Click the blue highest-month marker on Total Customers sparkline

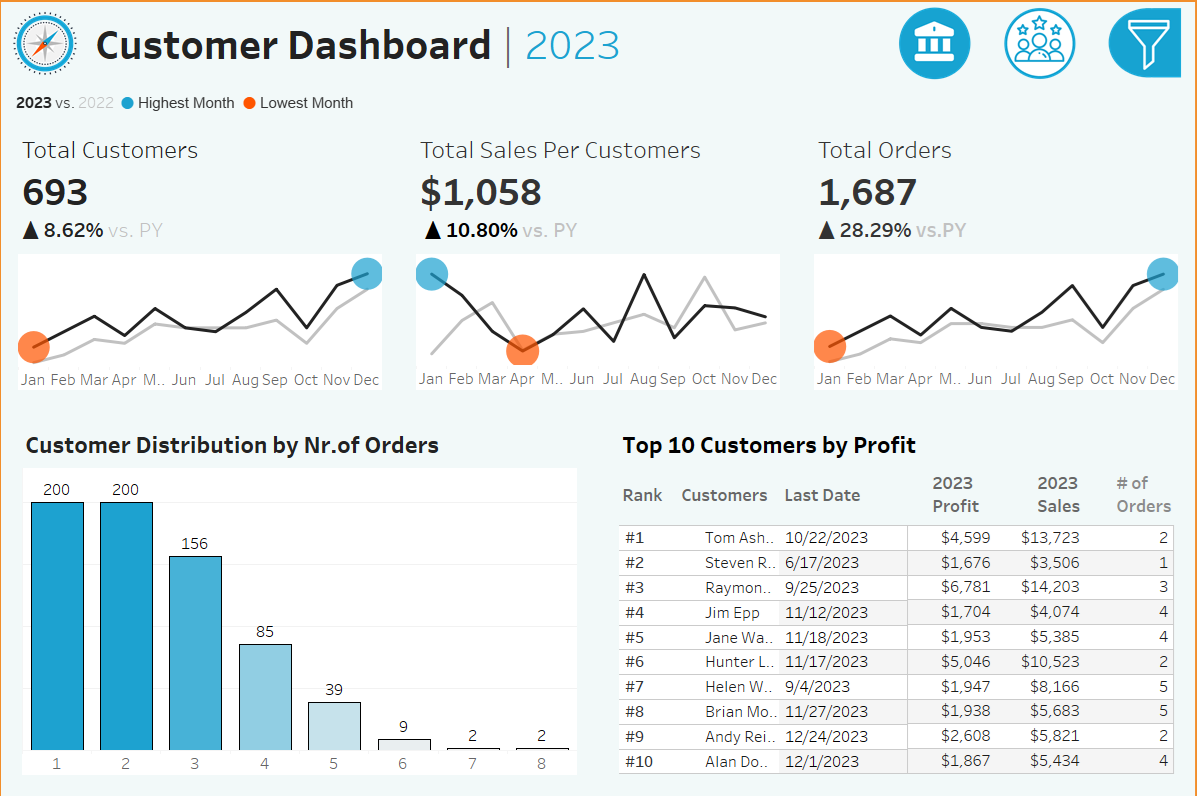367,273
